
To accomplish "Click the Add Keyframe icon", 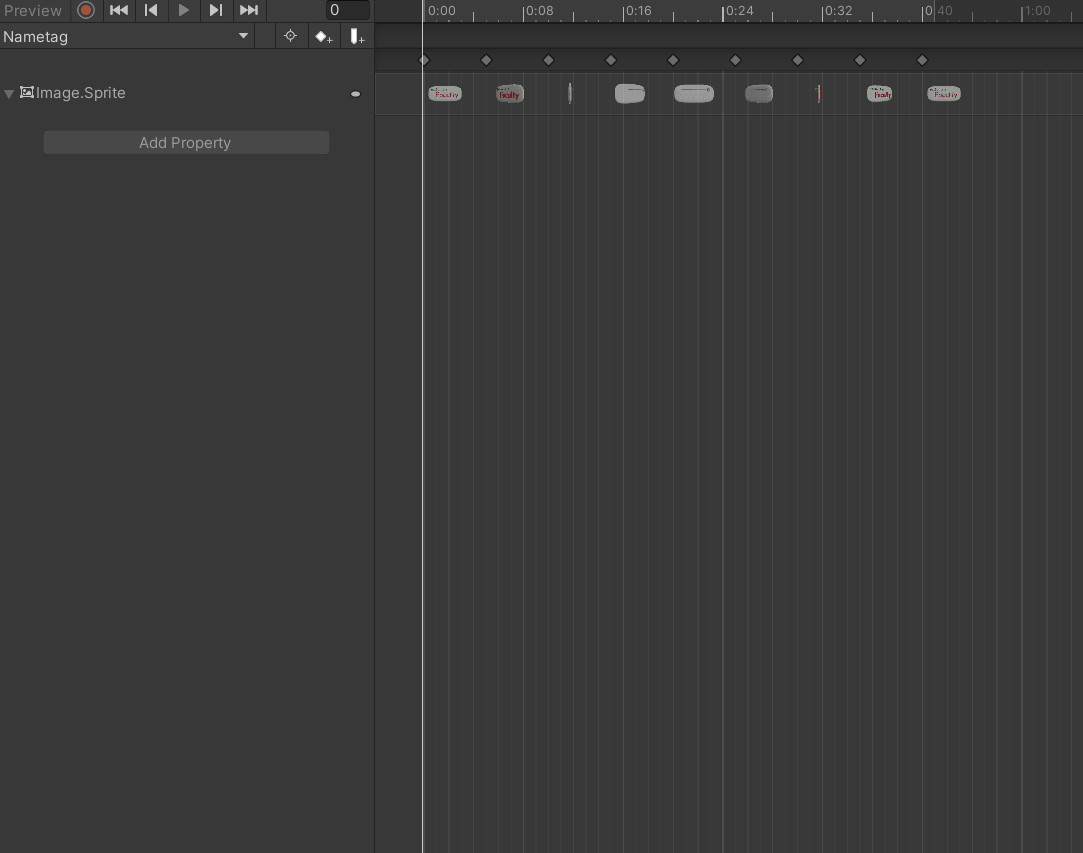I will pyautogui.click(x=323, y=36).
